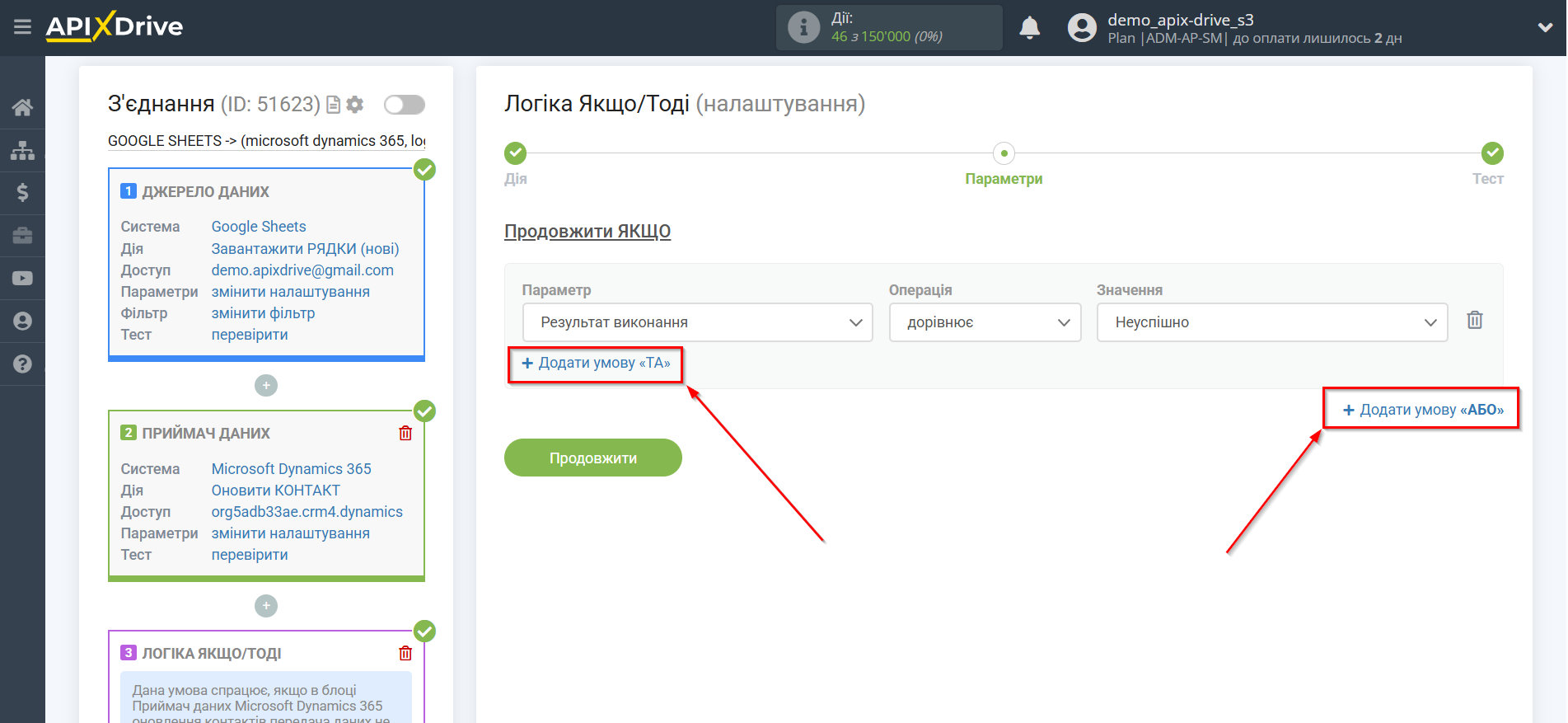Open the billing dollar icon in sidebar
The height and width of the screenshot is (723, 1568).
[22, 193]
